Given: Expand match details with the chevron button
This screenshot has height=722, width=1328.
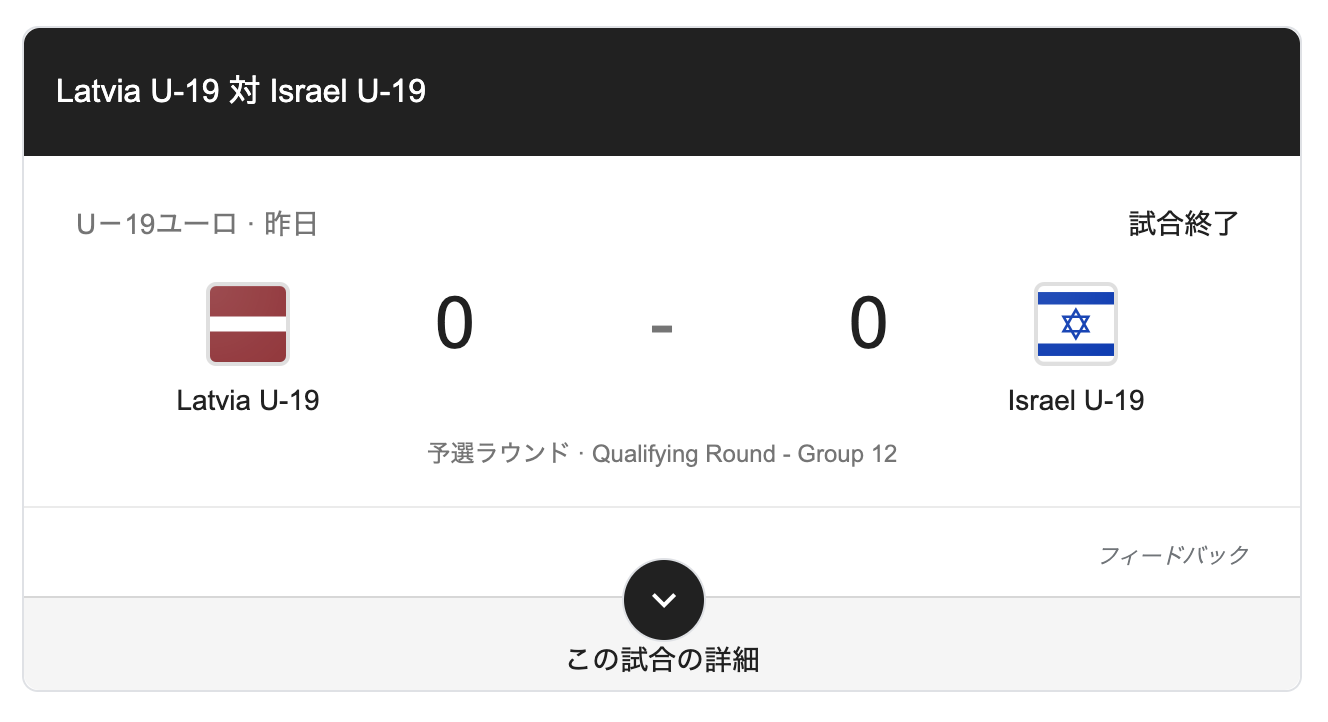Looking at the screenshot, I should coord(664,600).
